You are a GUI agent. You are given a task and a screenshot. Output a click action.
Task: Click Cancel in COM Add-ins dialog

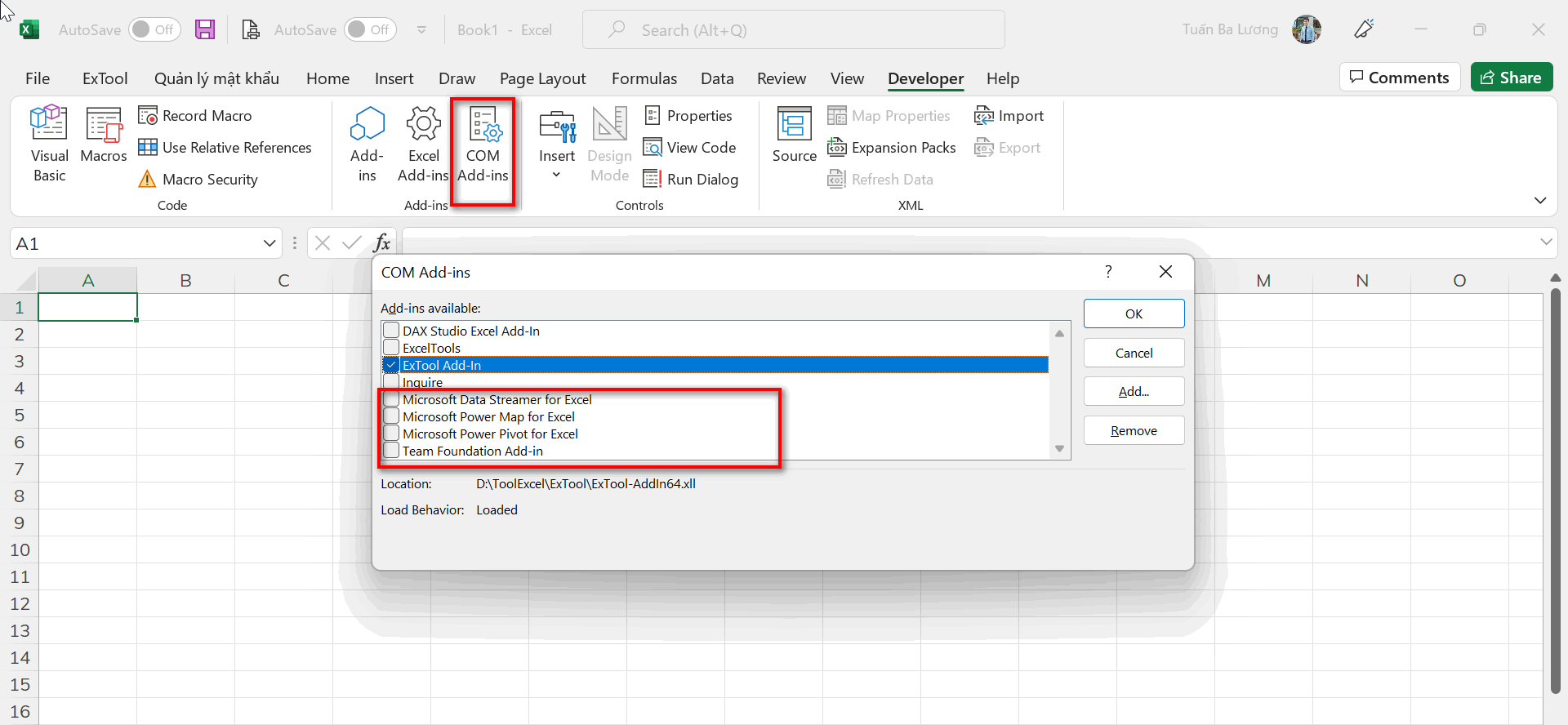point(1134,353)
